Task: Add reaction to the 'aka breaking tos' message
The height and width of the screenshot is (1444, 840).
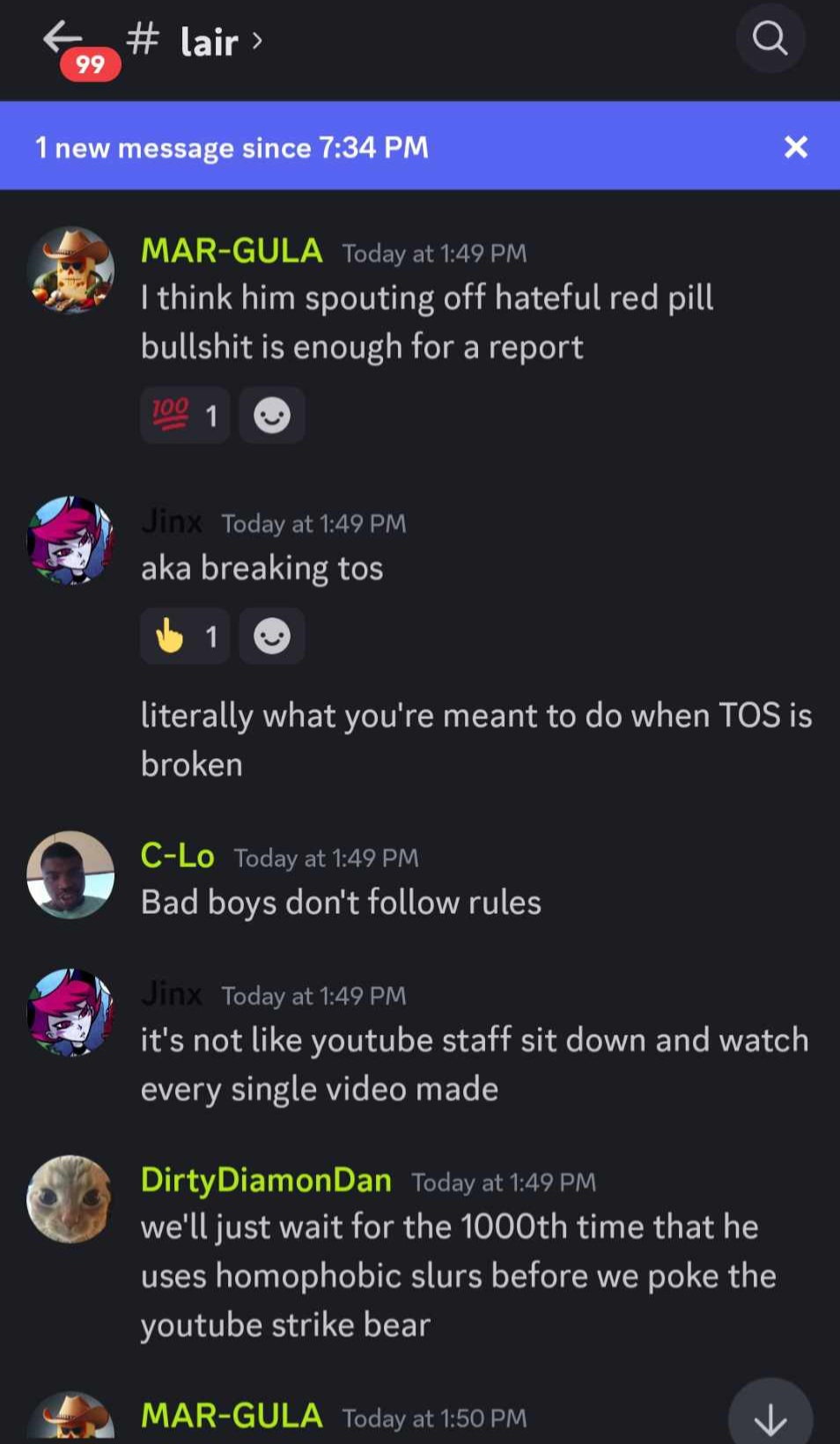Action: 272,636
